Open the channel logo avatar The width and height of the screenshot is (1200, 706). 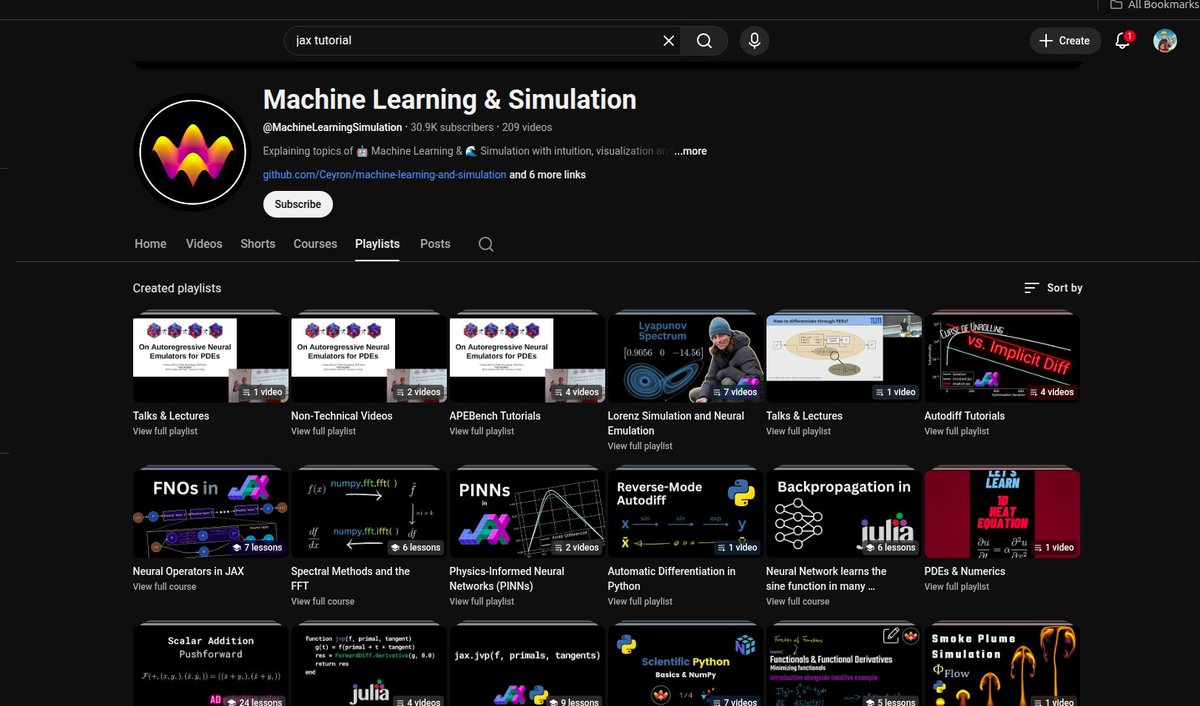coord(193,152)
